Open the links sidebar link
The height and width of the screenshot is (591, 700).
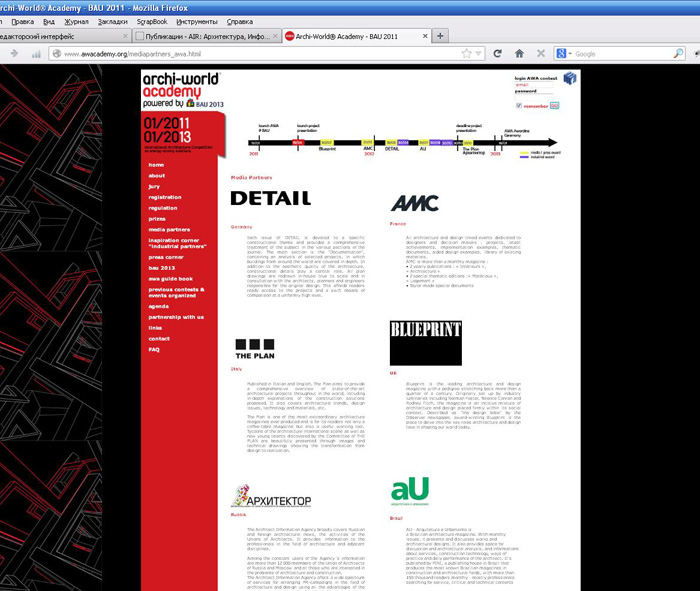[x=155, y=328]
